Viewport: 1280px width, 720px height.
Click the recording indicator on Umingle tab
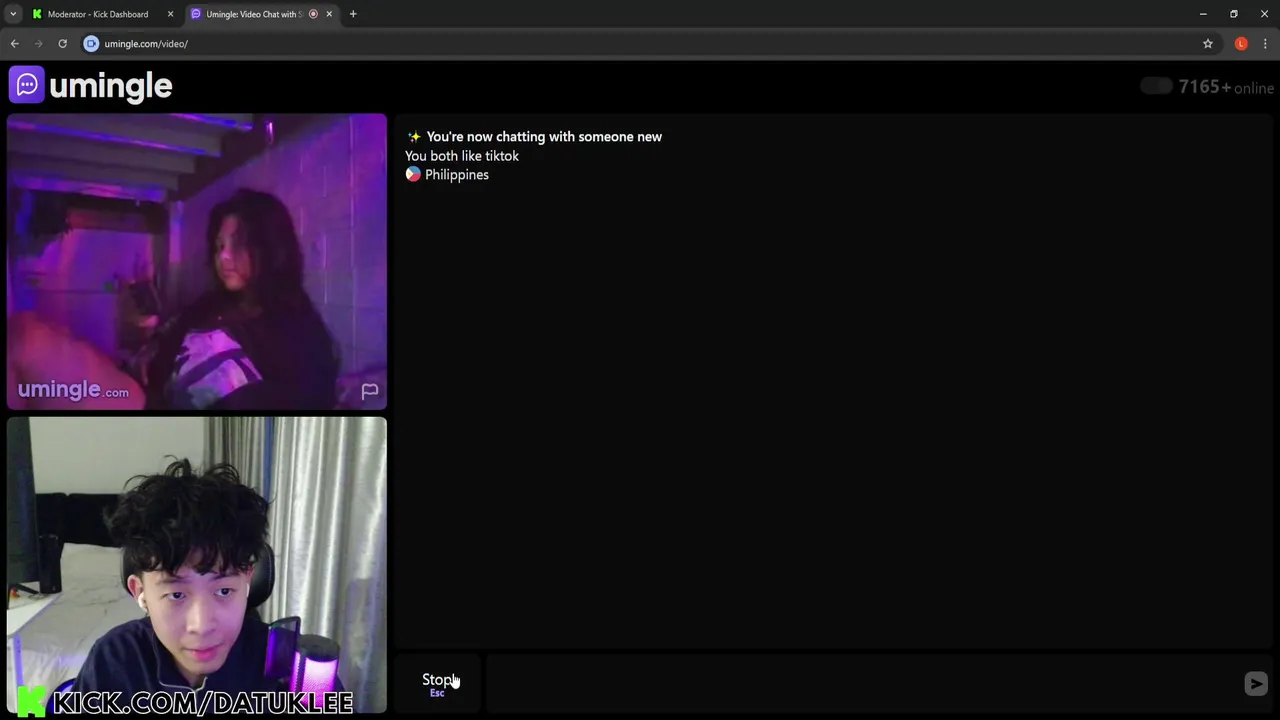(x=313, y=14)
